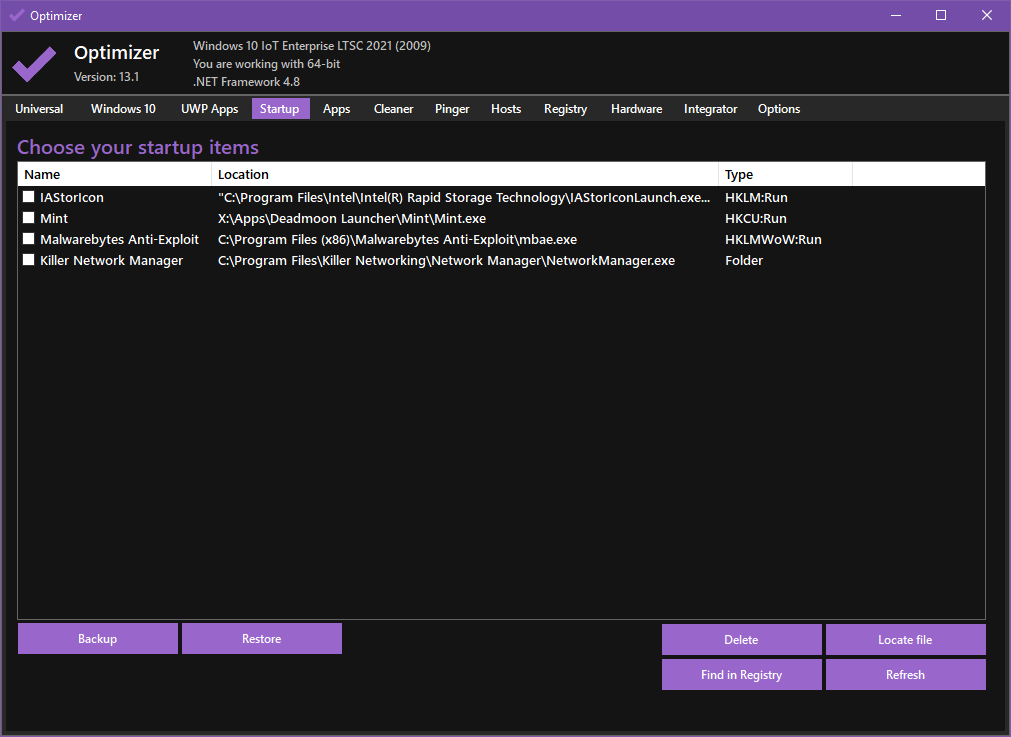
Task: Switch to the Windows 10 tab
Action: coord(123,109)
